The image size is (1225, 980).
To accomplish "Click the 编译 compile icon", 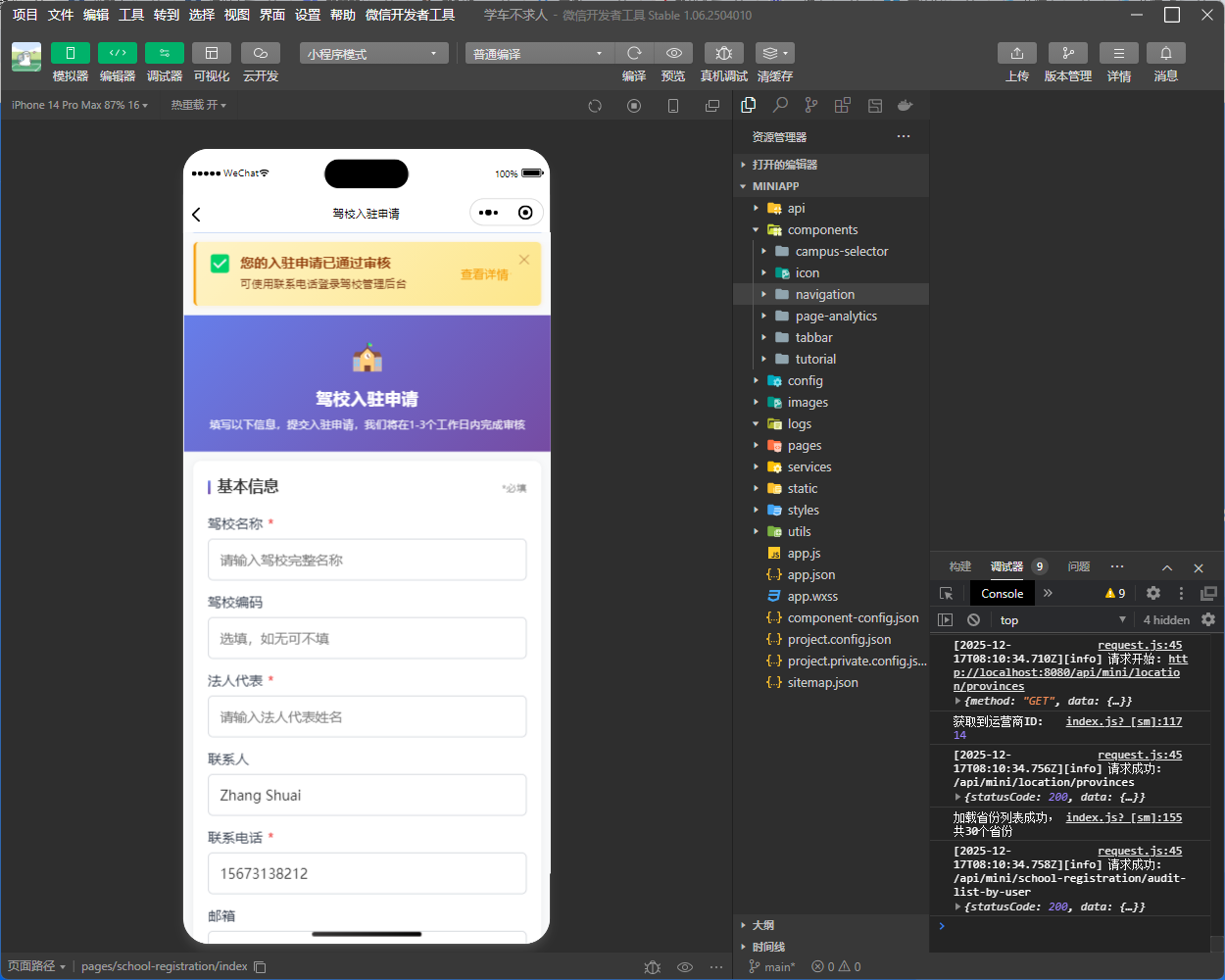I will 633,53.
